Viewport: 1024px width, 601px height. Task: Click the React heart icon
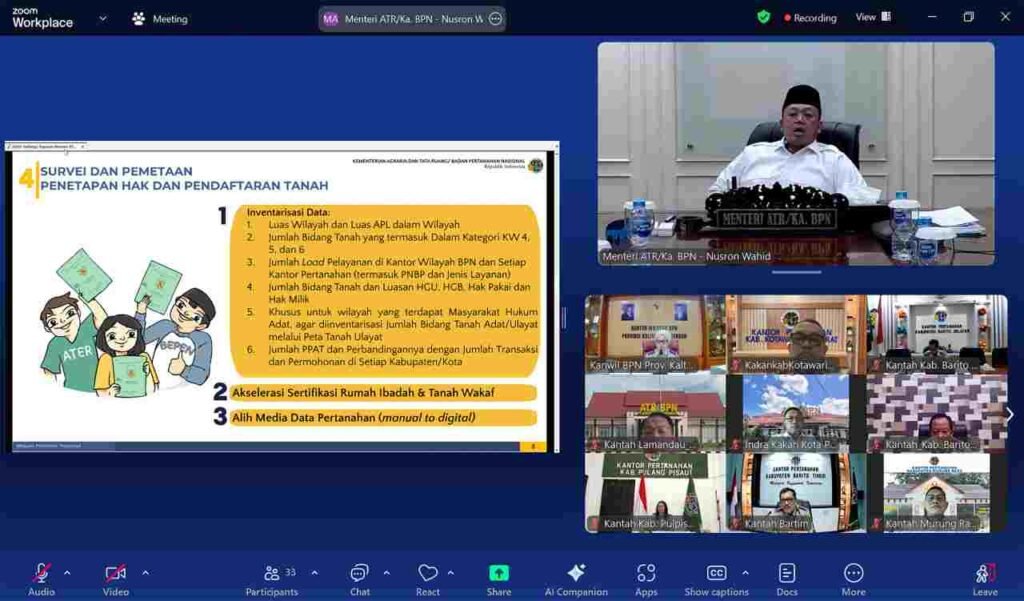(x=428, y=578)
